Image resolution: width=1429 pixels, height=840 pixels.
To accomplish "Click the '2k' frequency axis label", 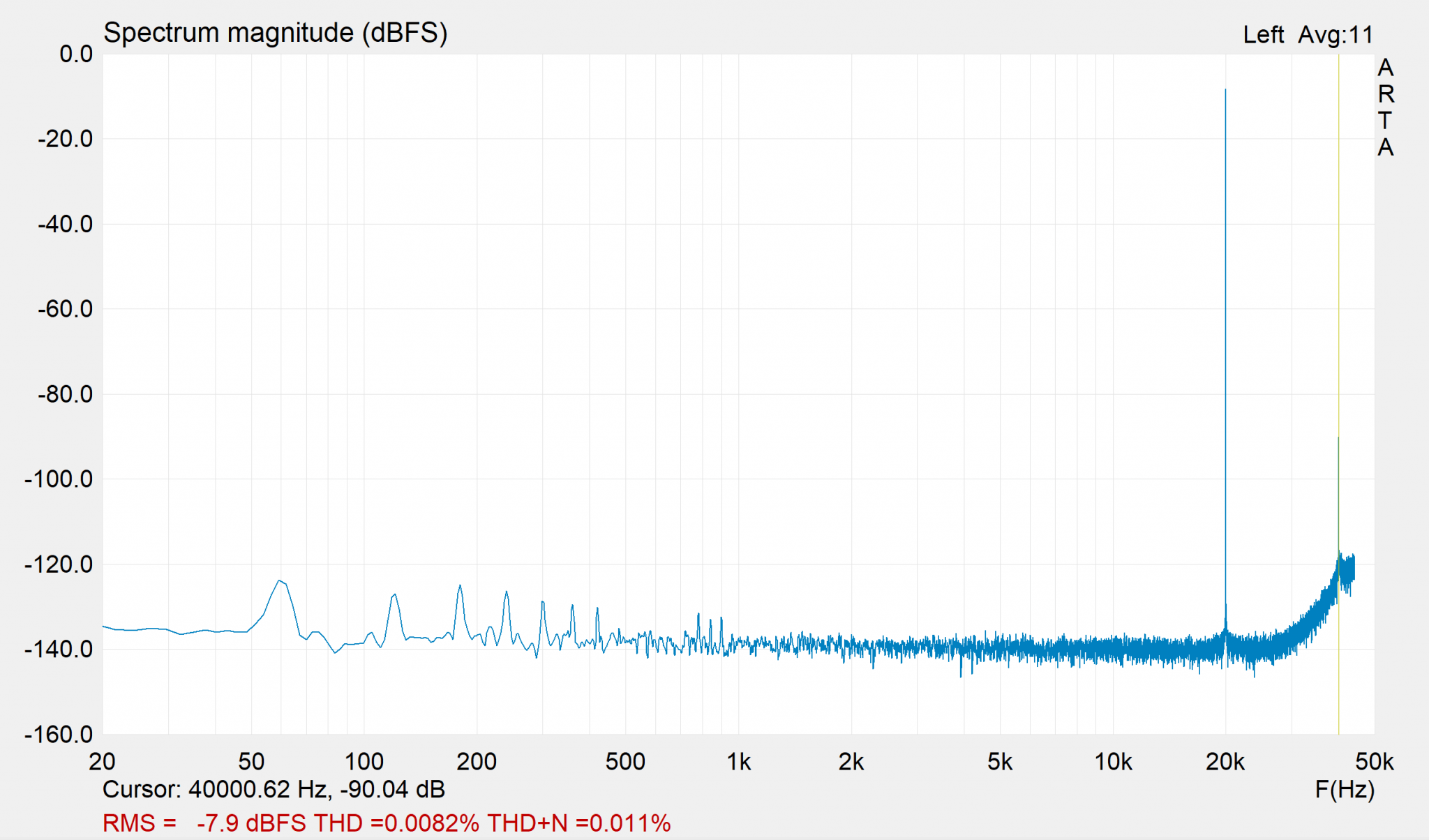I will point(851,761).
